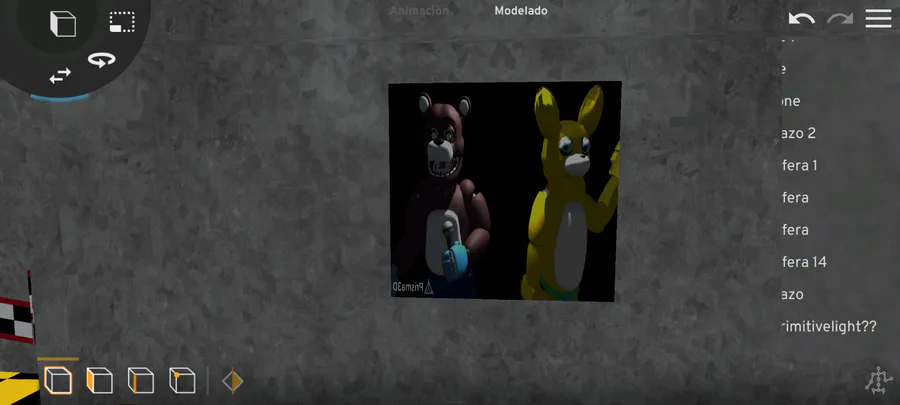Enable face selection mode cube
The height and width of the screenshot is (405, 900).
tap(99, 381)
